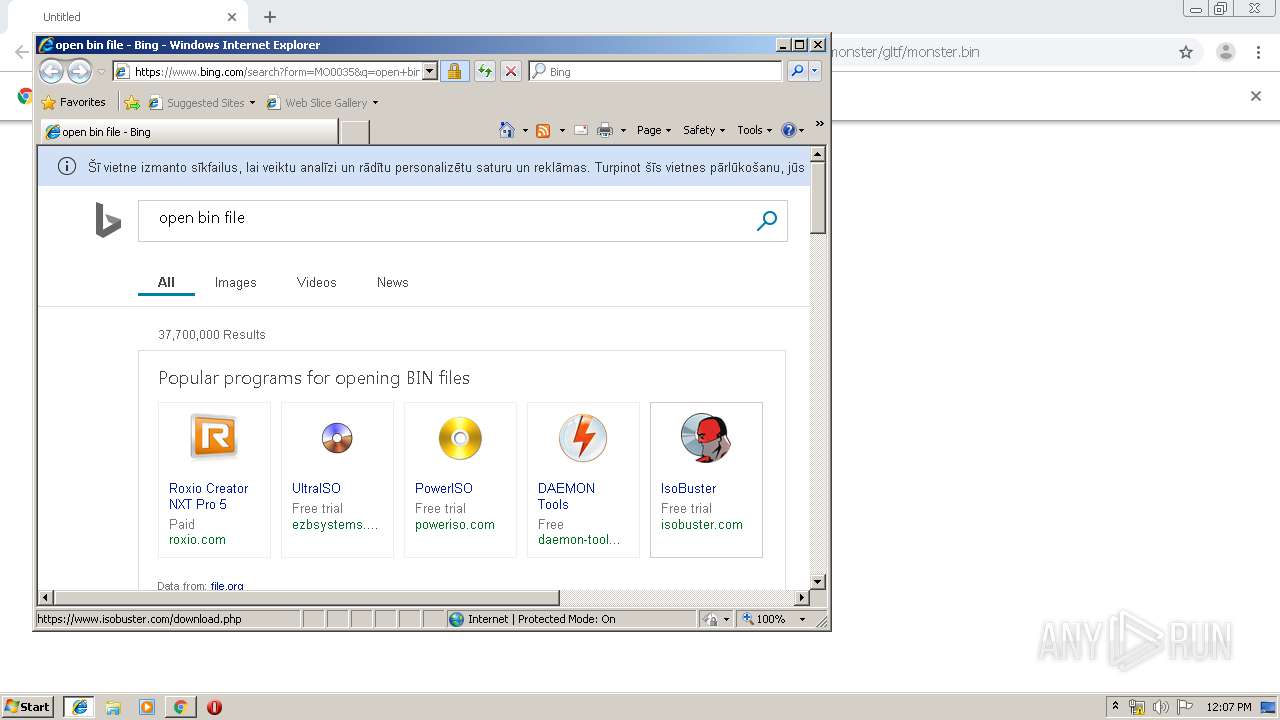This screenshot has height=720, width=1280.
Task: Open the search provider dropdown arrow
Action: click(x=815, y=71)
